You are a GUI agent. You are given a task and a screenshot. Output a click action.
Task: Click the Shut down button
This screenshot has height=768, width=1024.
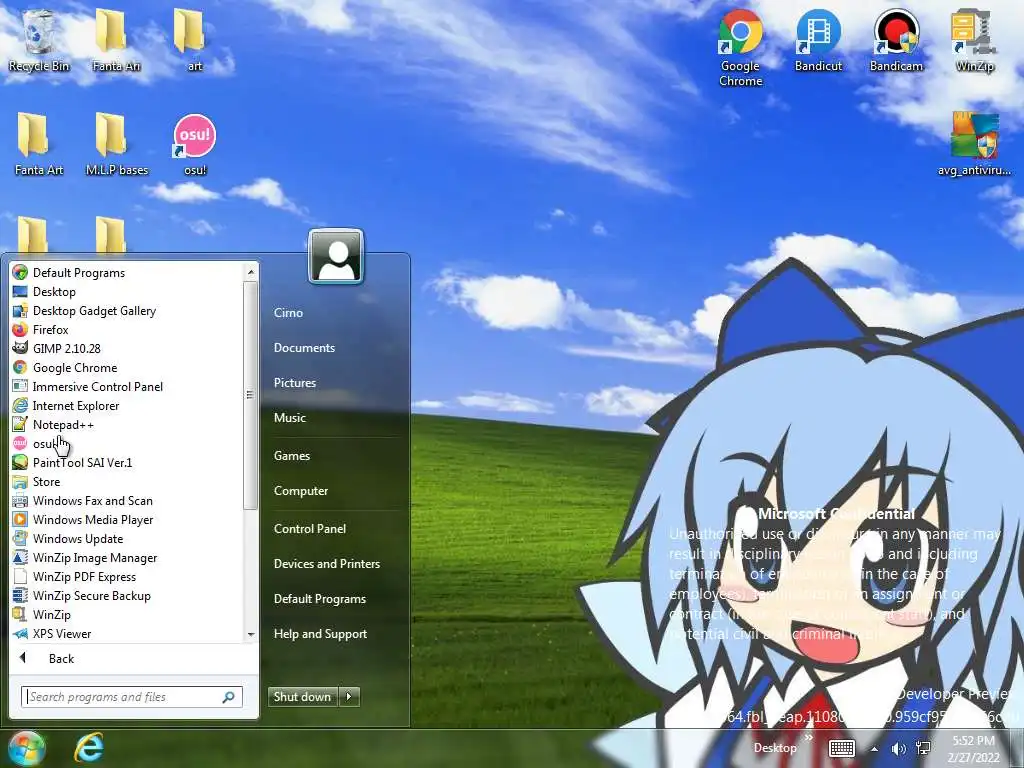click(x=303, y=697)
